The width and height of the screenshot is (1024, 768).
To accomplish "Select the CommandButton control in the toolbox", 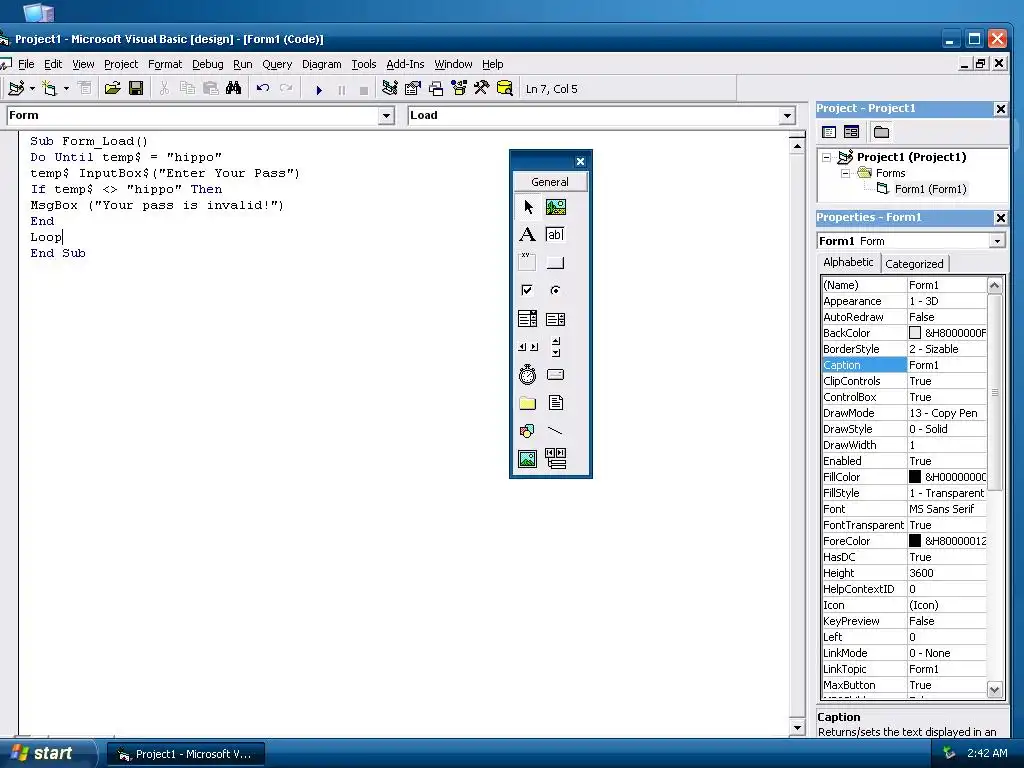I will tap(556, 263).
